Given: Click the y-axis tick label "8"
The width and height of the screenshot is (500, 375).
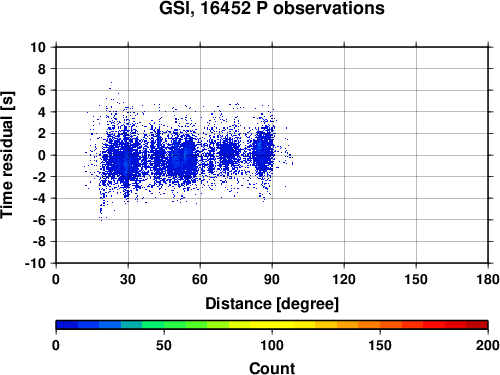Looking at the screenshot, I should click(42, 69).
